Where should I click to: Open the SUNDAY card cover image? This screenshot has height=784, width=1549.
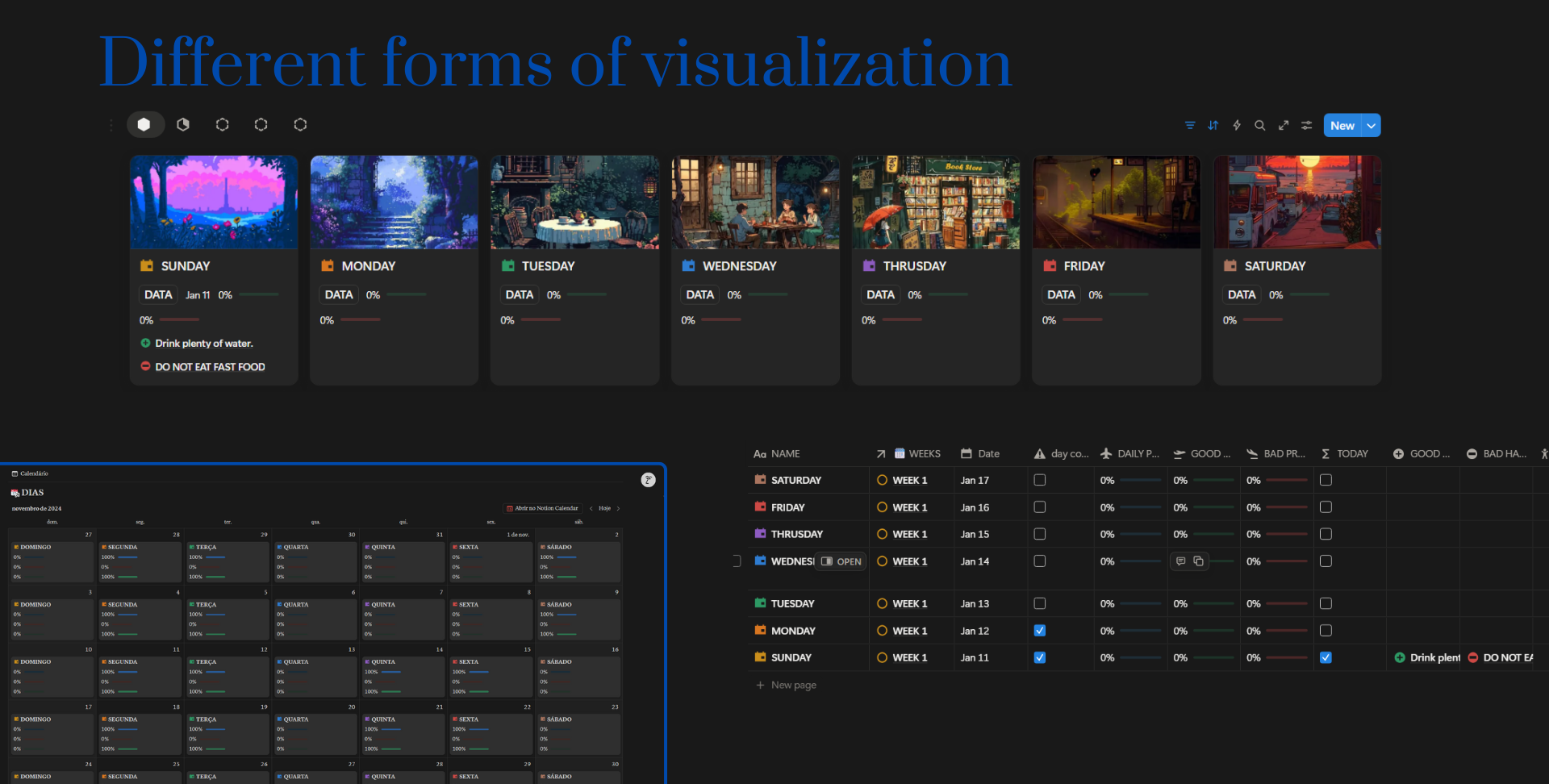click(214, 202)
